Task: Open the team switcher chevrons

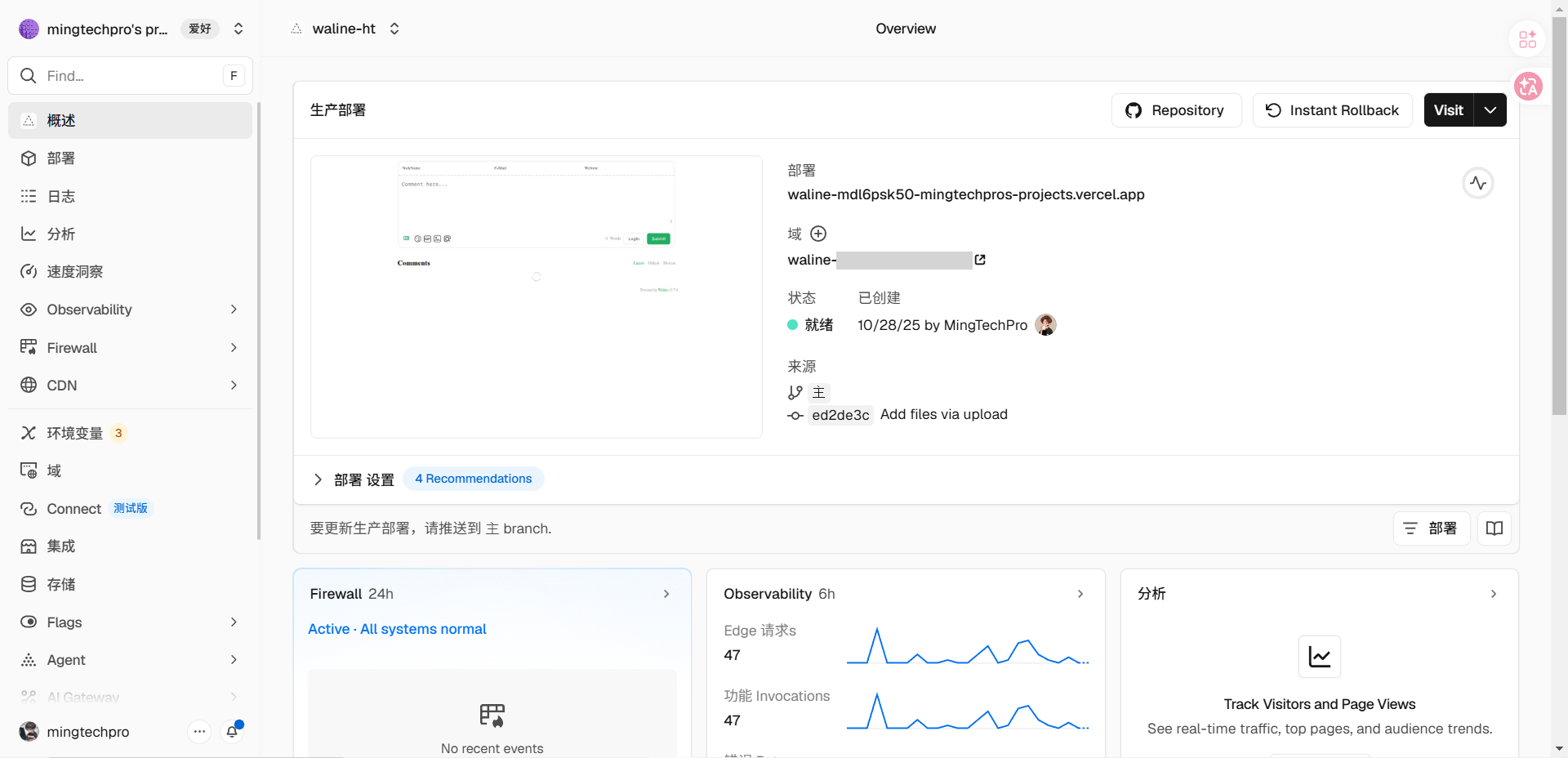Action: [x=238, y=29]
